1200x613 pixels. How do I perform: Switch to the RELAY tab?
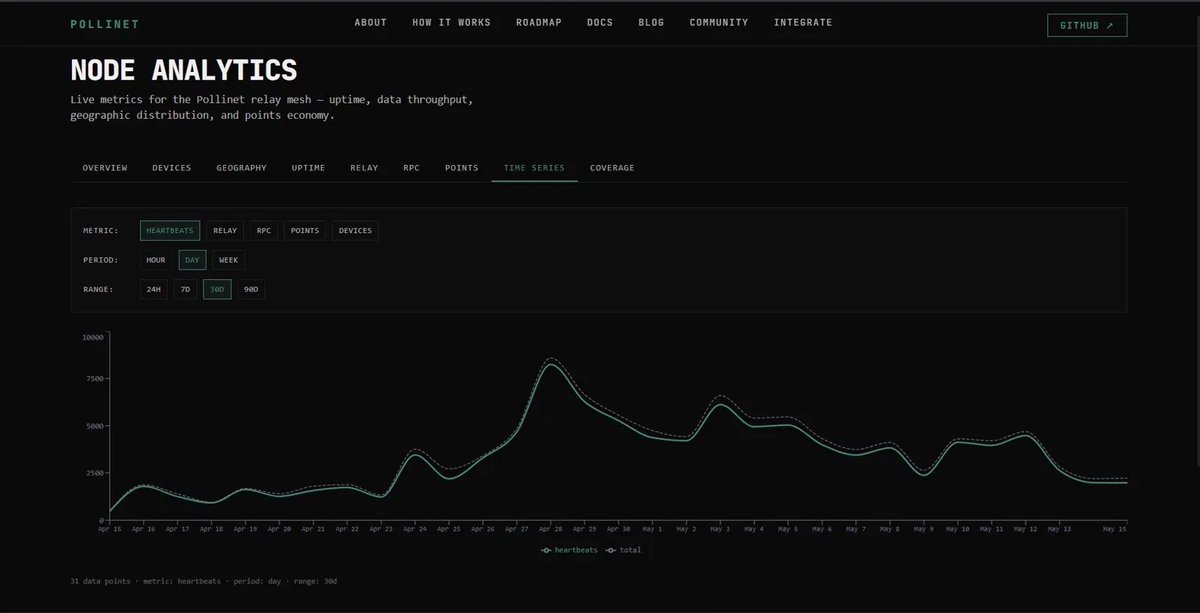pyautogui.click(x=364, y=168)
